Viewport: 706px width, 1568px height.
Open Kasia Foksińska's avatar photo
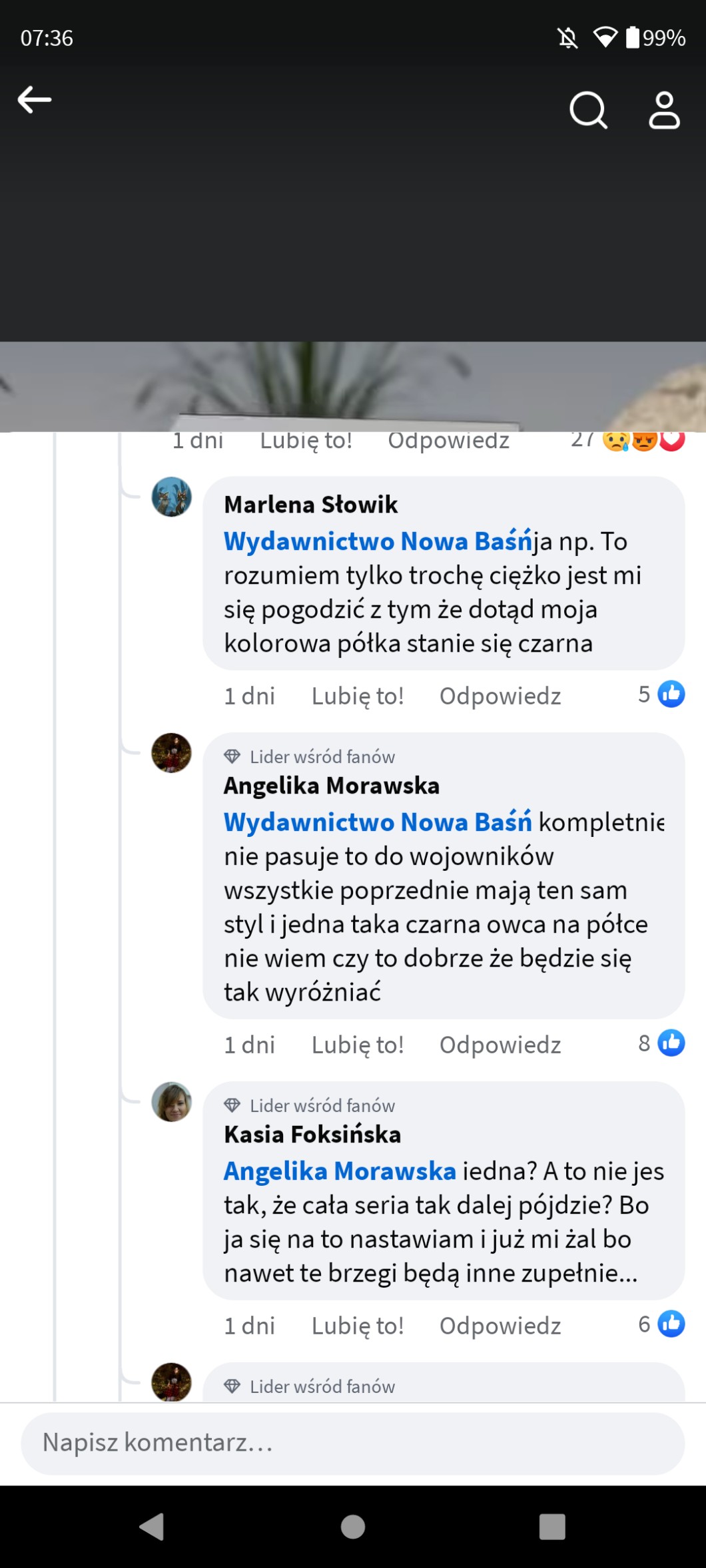pyautogui.click(x=172, y=1102)
